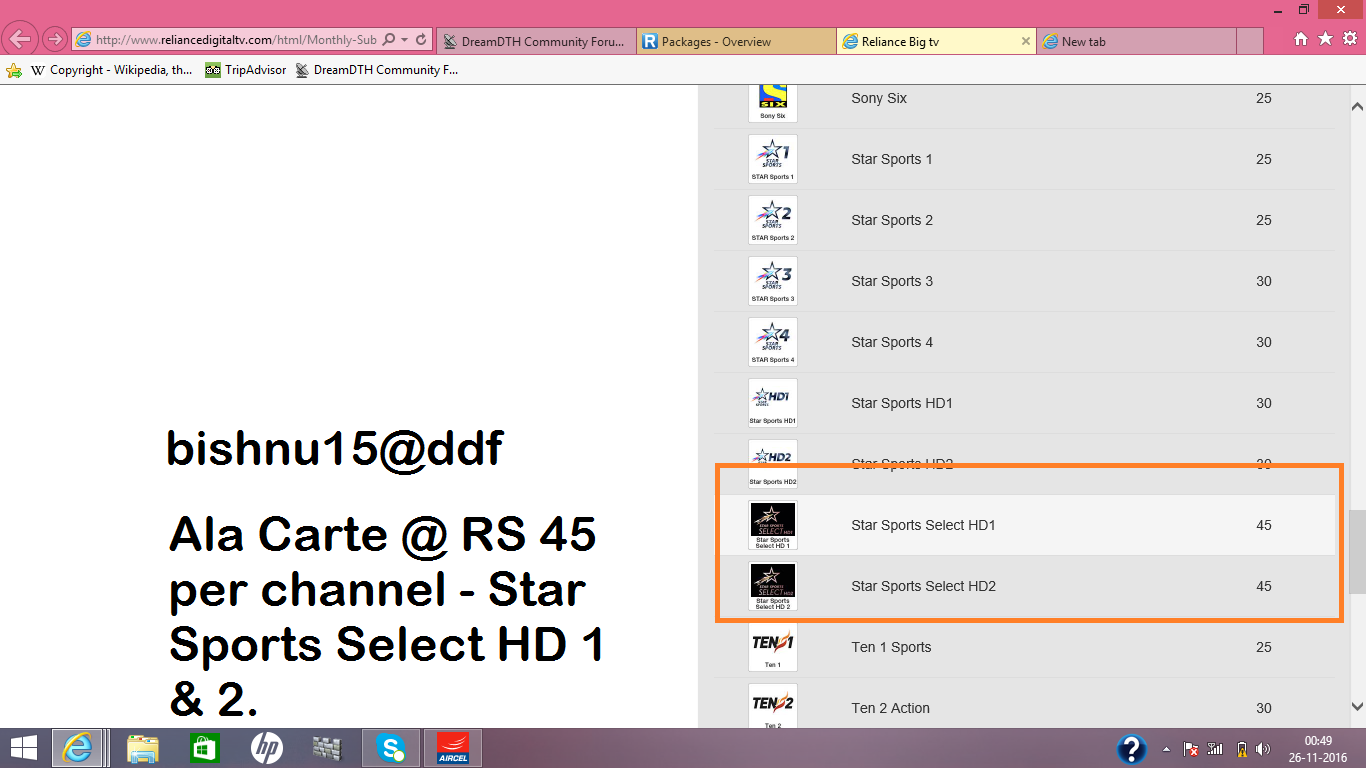Click the page scrollbar up arrow
Viewport: 1366px width, 768px height.
tap(1357, 105)
